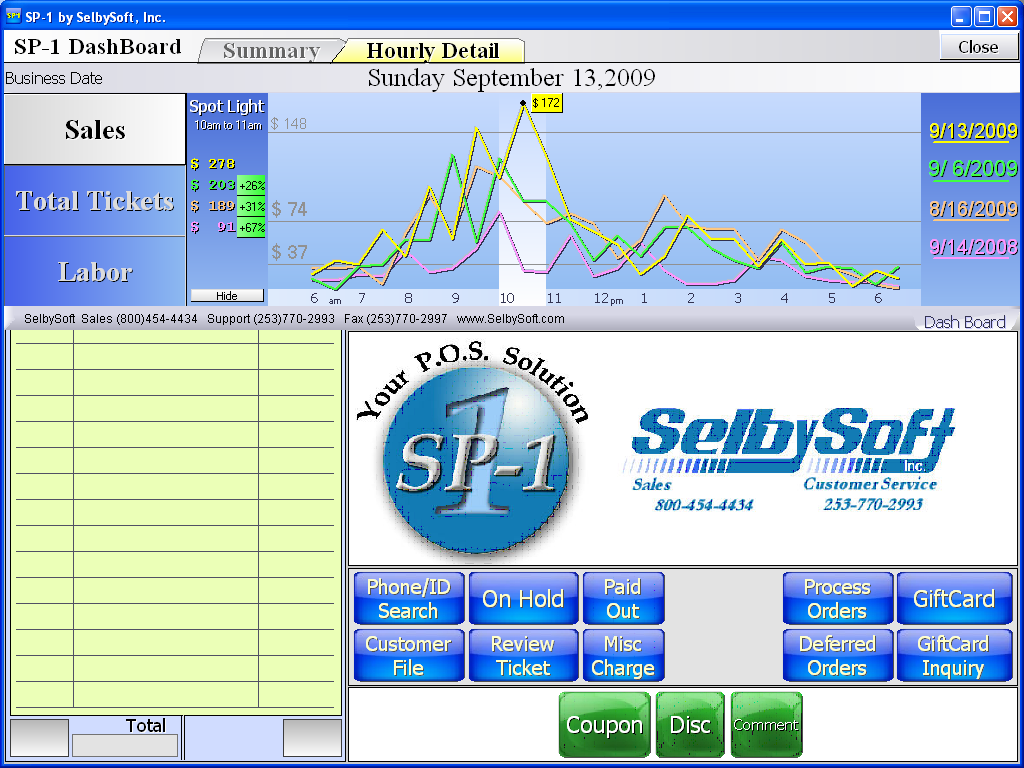Click the www.SelbySoft.com address in the info bar
This screenshot has width=1024, height=768.
point(511,319)
